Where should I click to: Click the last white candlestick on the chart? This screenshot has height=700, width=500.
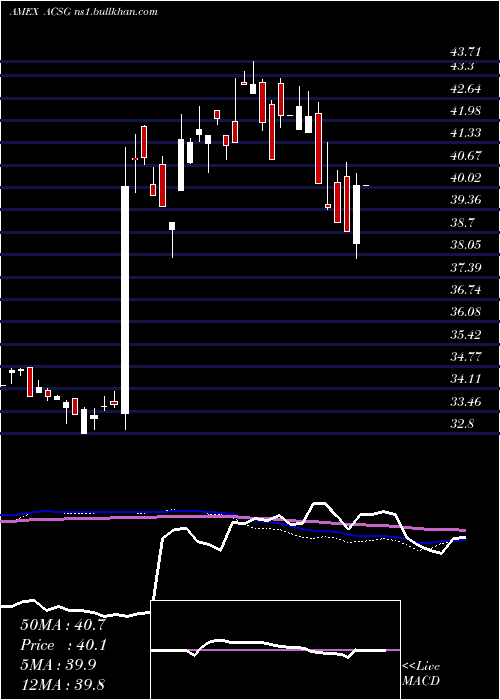point(356,215)
